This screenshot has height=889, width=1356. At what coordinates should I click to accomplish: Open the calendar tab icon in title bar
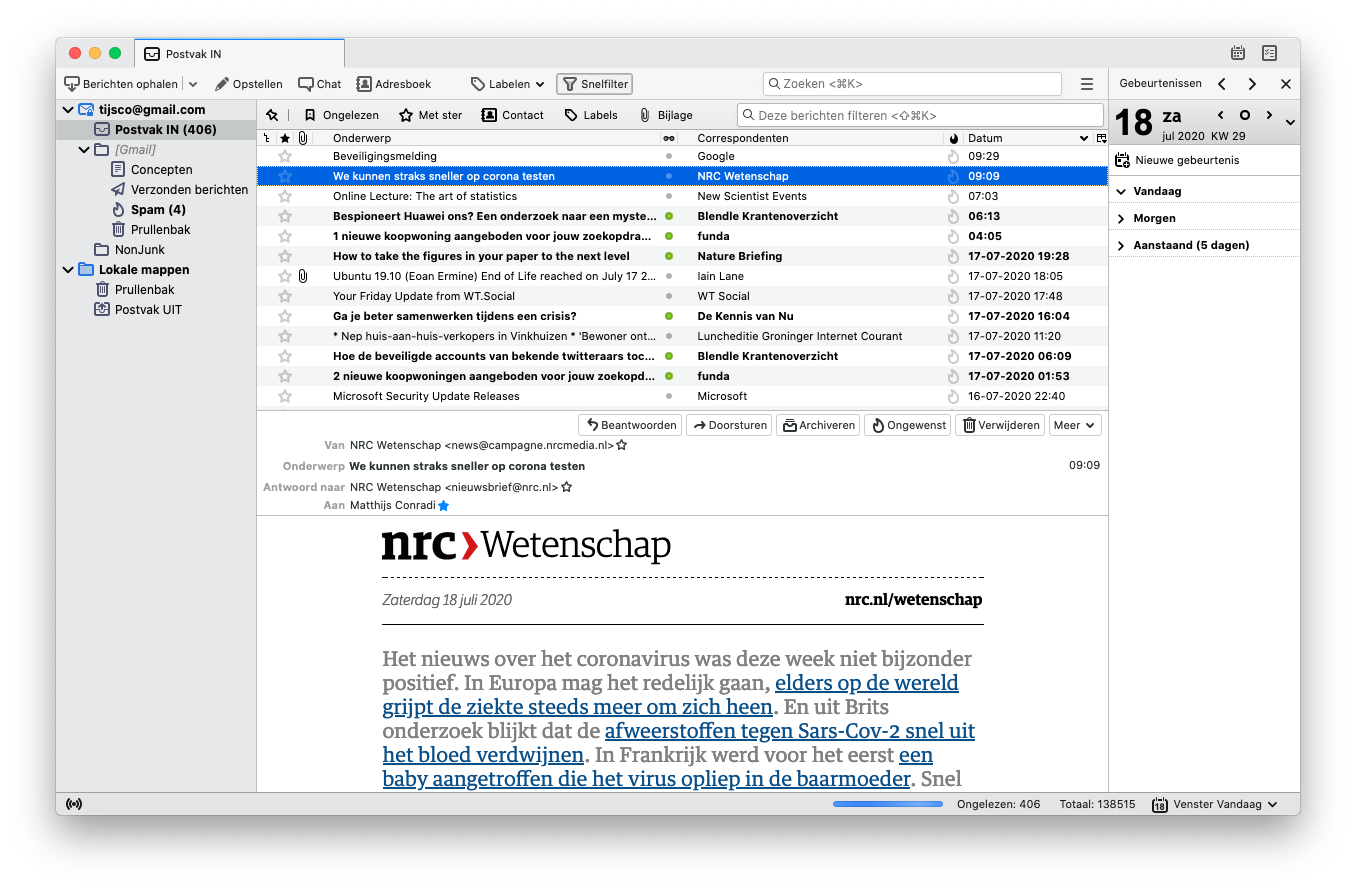(1238, 53)
